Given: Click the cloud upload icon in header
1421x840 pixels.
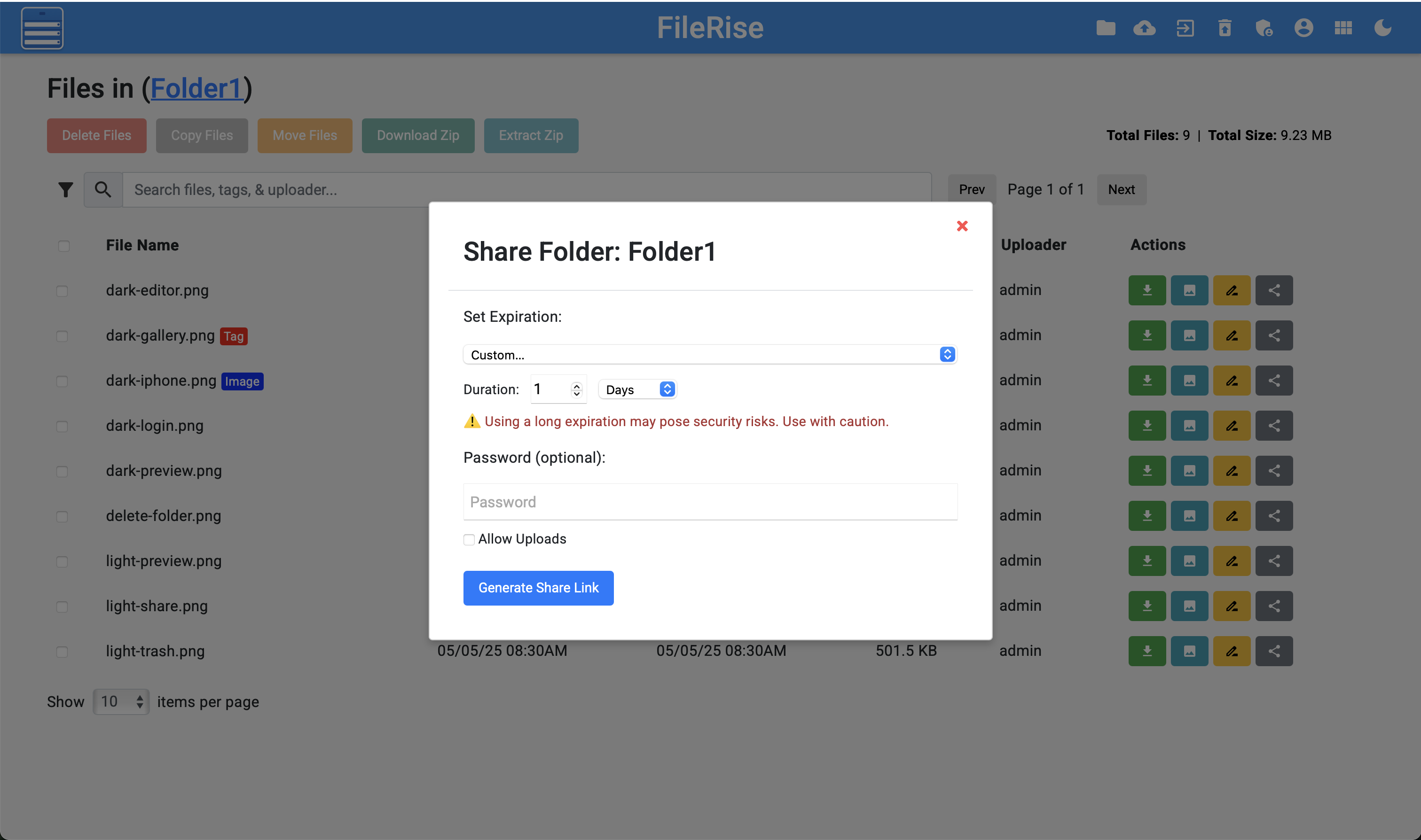Looking at the screenshot, I should pyautogui.click(x=1144, y=28).
